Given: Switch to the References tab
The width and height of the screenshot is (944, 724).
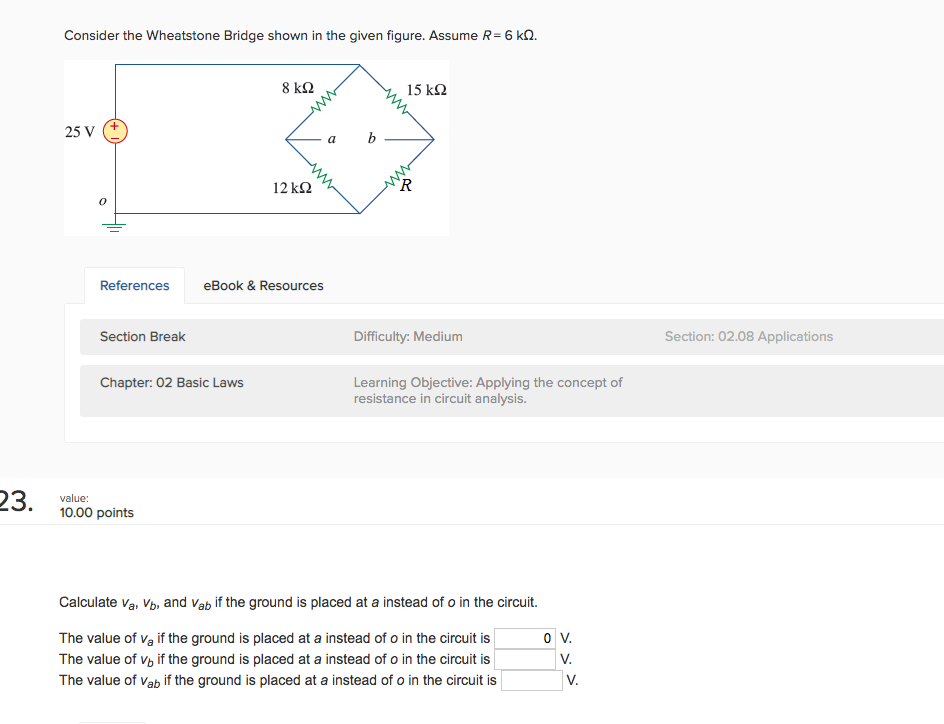Looking at the screenshot, I should tap(134, 285).
